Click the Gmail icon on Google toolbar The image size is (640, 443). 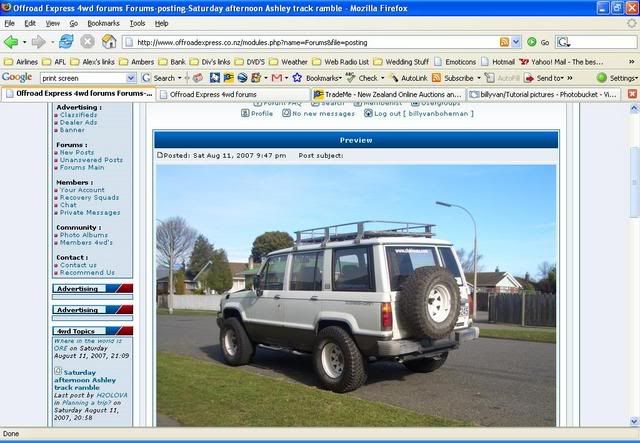coord(277,78)
